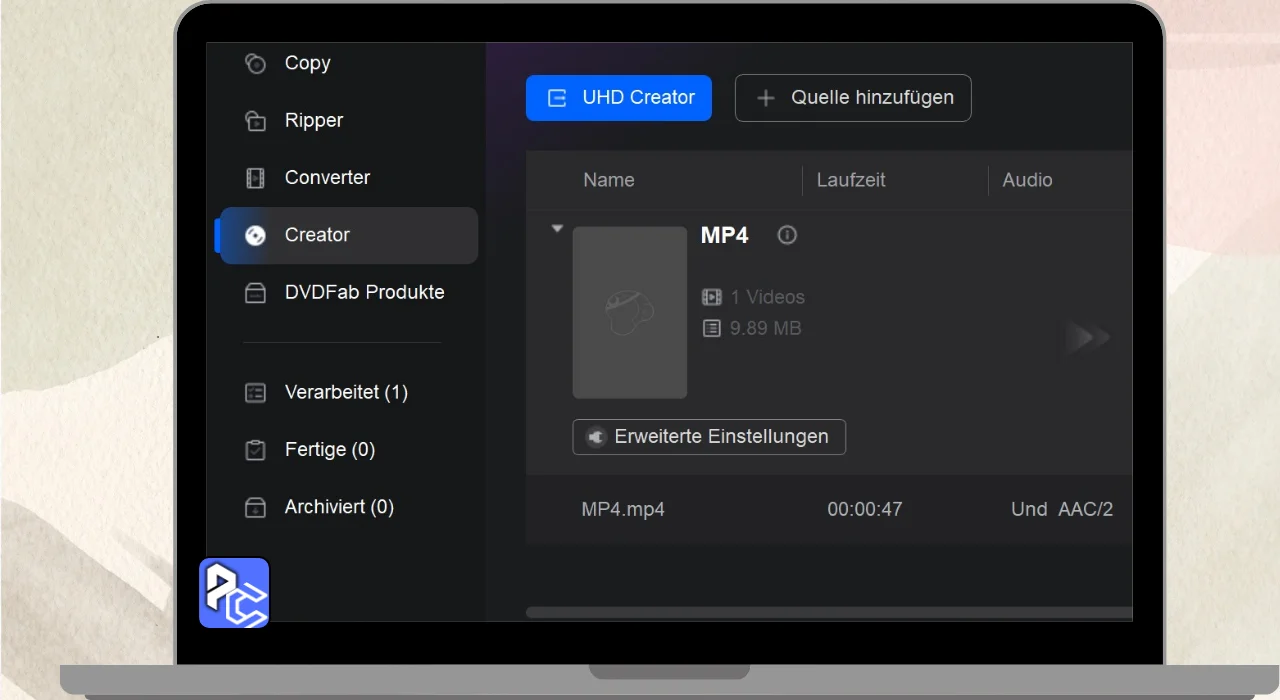Click the wrench icon in Erweiterte Einstellungen
This screenshot has width=1280, height=700.
click(596, 437)
